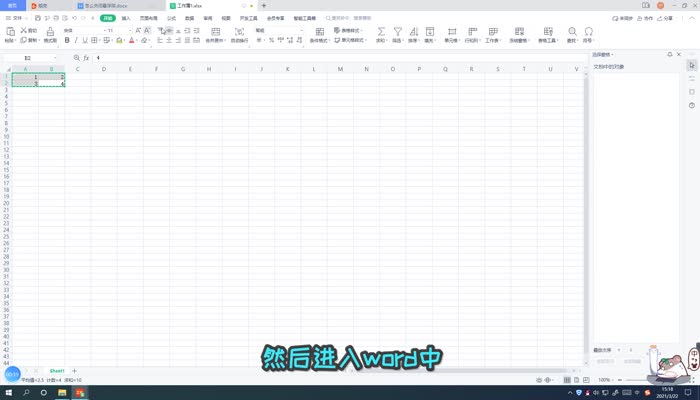
Task: Switch to the Formulas ribbon tab
Action: coord(171,18)
